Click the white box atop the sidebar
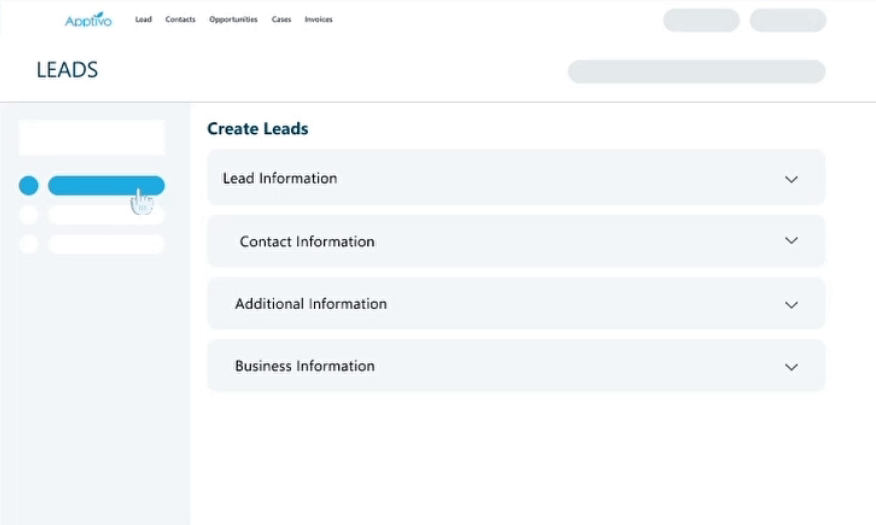 92,138
